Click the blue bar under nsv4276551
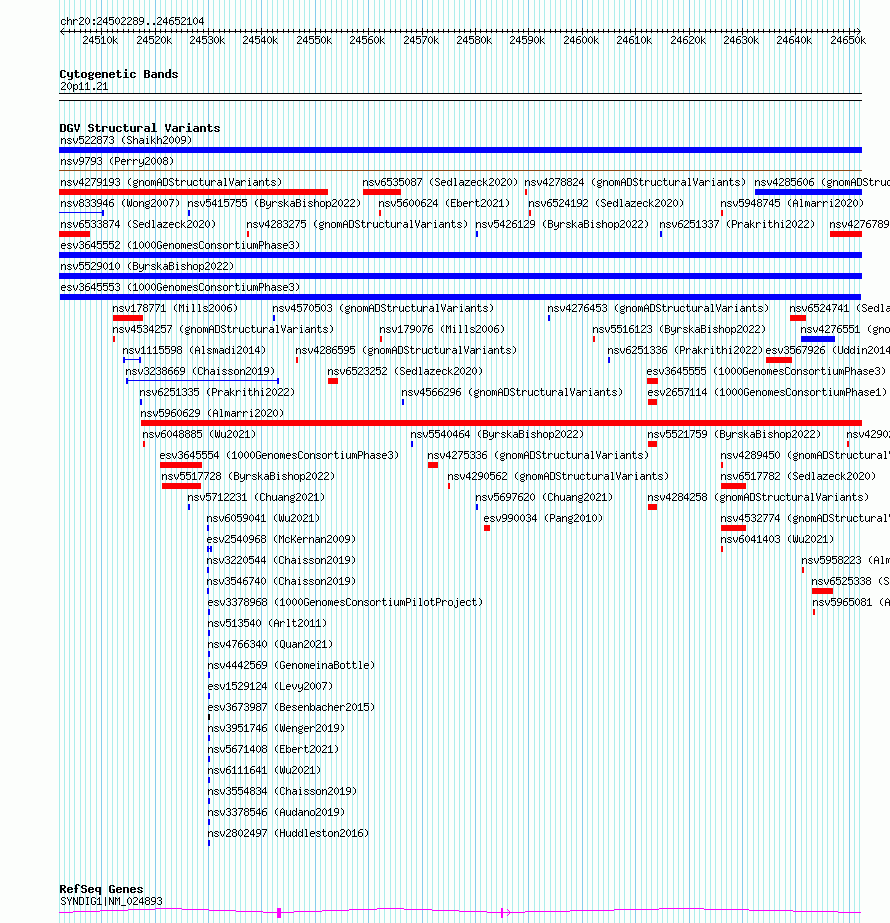Viewport: 890px width, 923px height. [x=818, y=339]
